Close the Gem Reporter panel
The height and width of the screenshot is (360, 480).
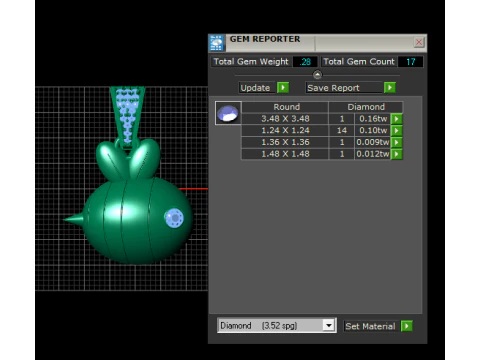tap(419, 42)
